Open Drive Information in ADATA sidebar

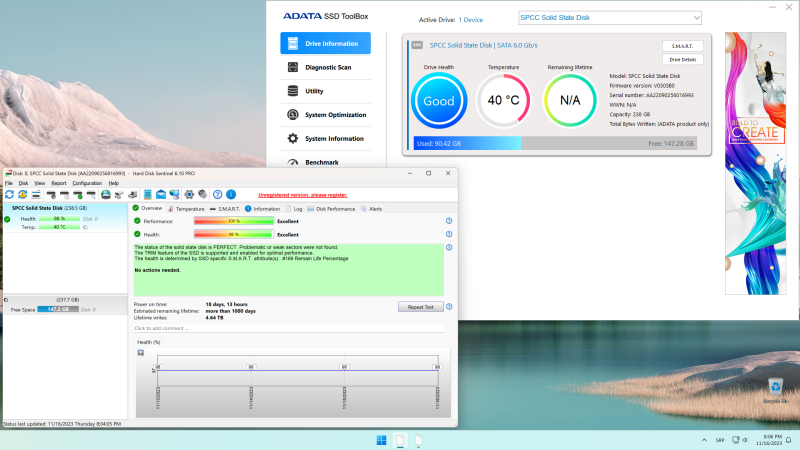coord(326,43)
